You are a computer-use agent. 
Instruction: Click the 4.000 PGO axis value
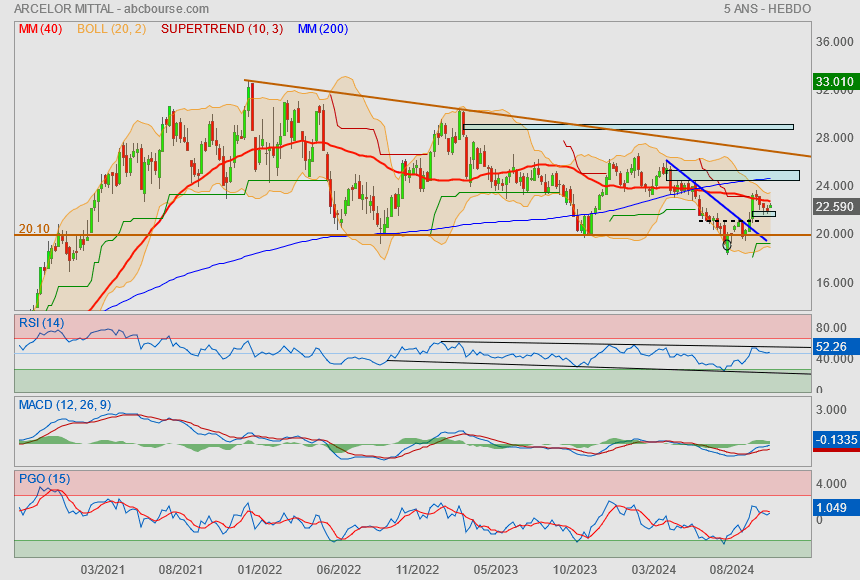pyautogui.click(x=831, y=483)
